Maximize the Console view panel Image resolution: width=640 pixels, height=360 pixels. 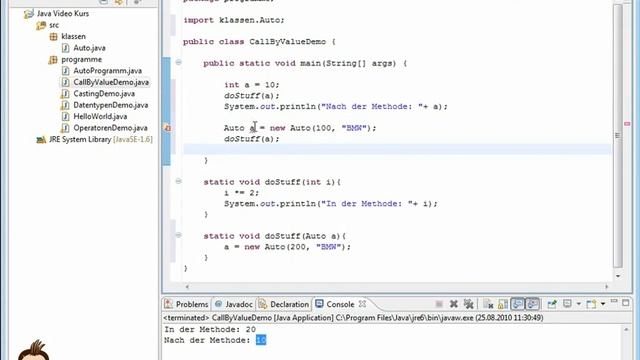[626, 303]
